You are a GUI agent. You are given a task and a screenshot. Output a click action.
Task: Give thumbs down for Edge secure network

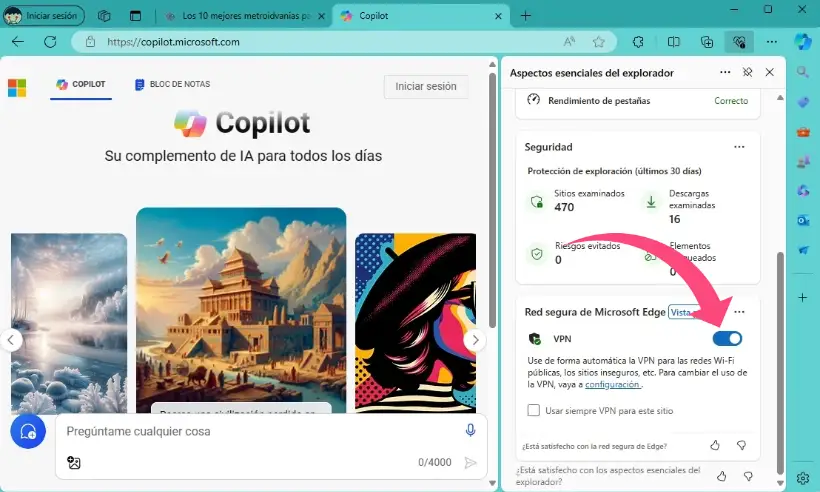[741, 445]
